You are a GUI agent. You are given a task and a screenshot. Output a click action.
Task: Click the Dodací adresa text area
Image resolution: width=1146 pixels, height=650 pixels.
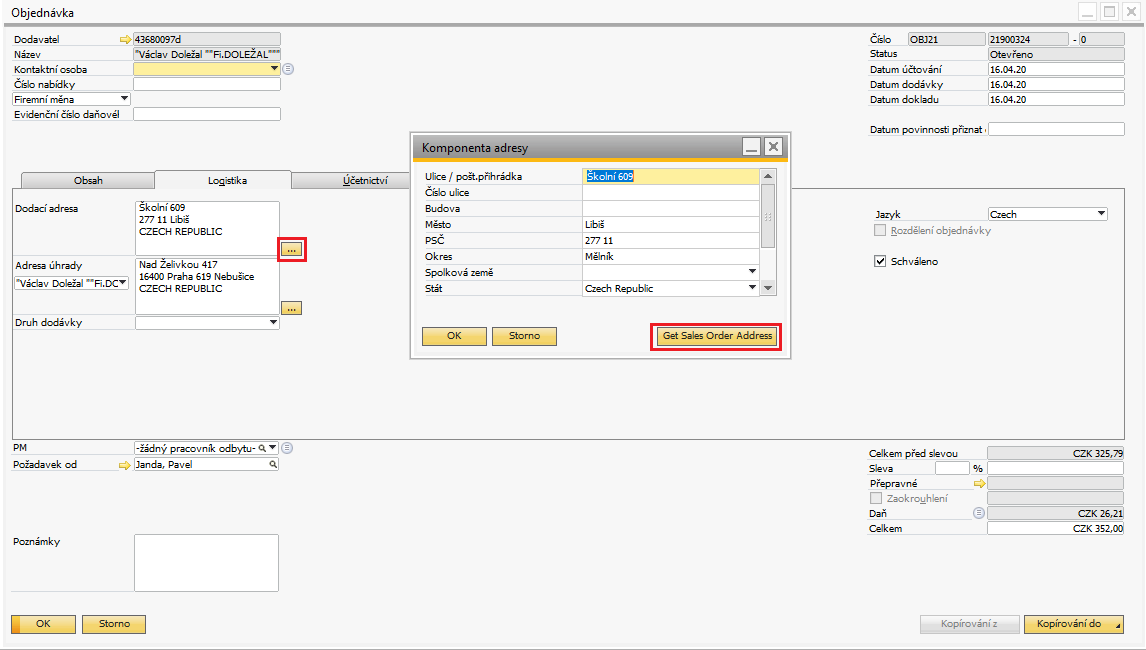tap(208, 229)
